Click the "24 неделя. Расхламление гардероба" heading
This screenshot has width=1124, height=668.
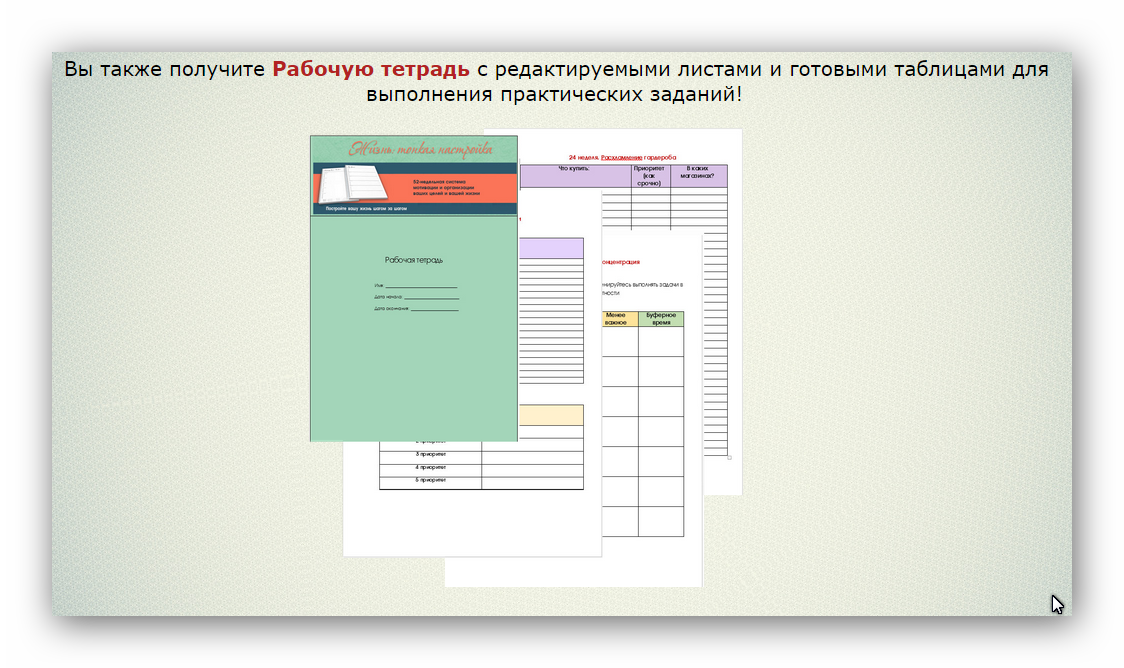[x=622, y=157]
